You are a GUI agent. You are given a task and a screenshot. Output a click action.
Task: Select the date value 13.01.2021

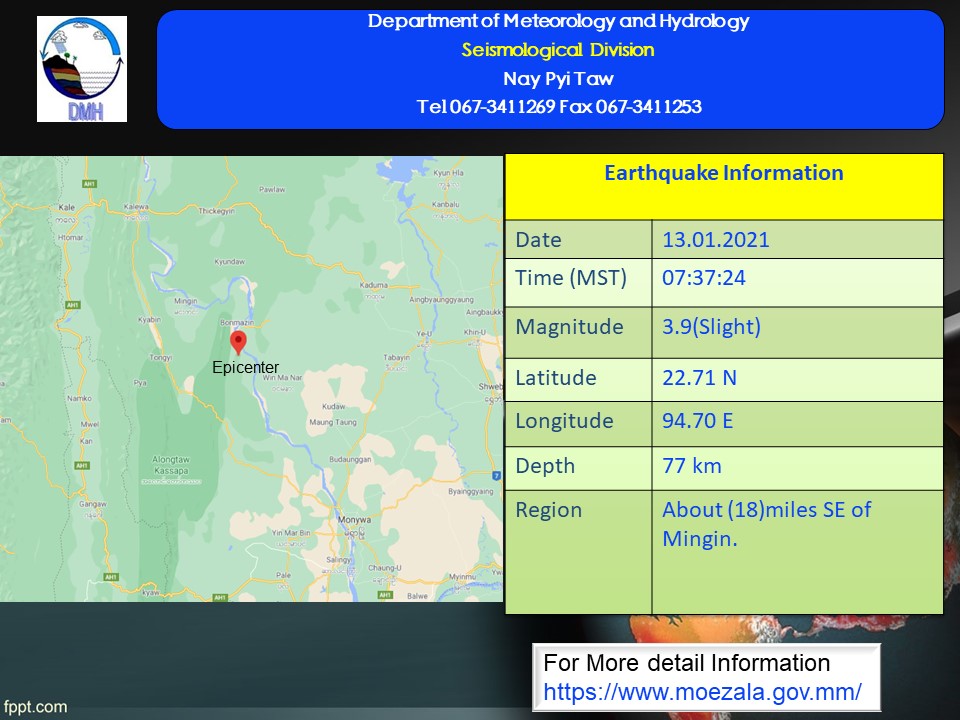(x=716, y=240)
